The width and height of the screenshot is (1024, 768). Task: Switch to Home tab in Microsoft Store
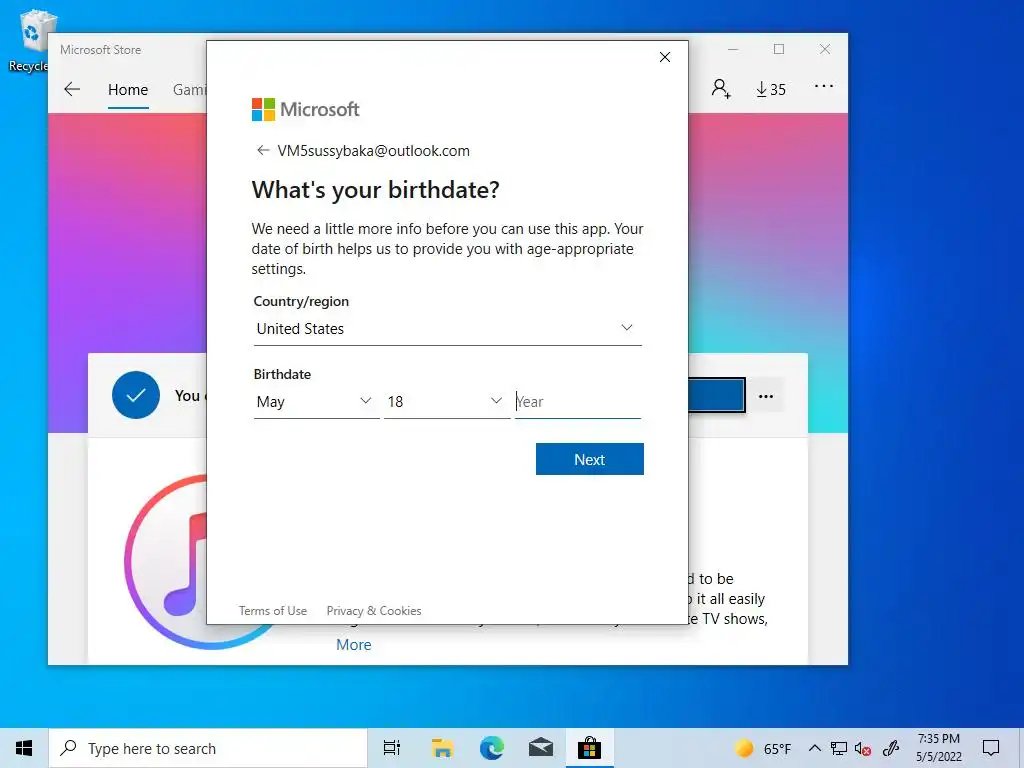128,90
